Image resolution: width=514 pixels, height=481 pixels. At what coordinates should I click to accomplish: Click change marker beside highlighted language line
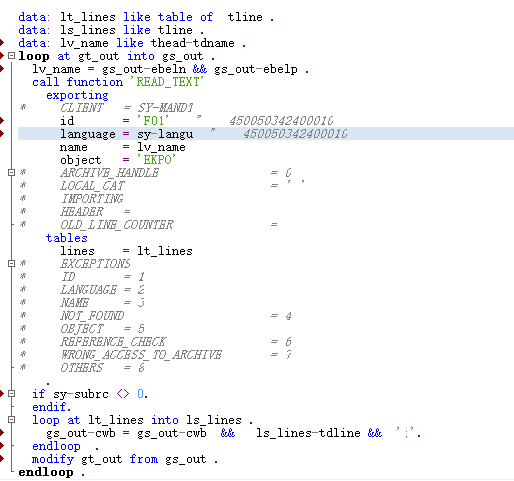2,134
